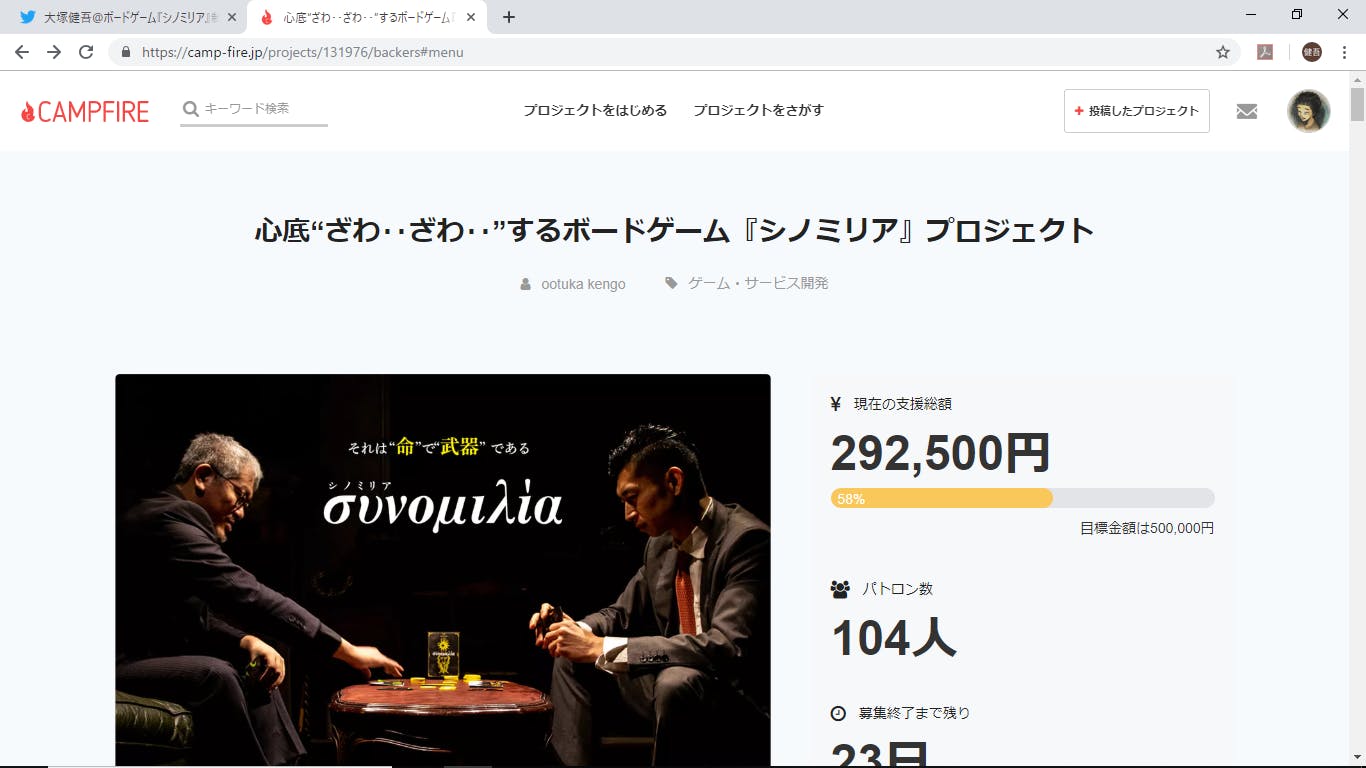This screenshot has width=1366, height=768.
Task: Open the PDF extension icon
Action: [x=1265, y=52]
